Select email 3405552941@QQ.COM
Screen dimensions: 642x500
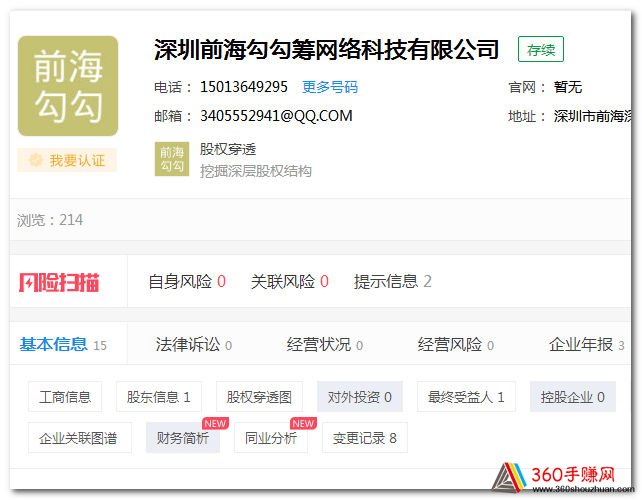(276, 116)
